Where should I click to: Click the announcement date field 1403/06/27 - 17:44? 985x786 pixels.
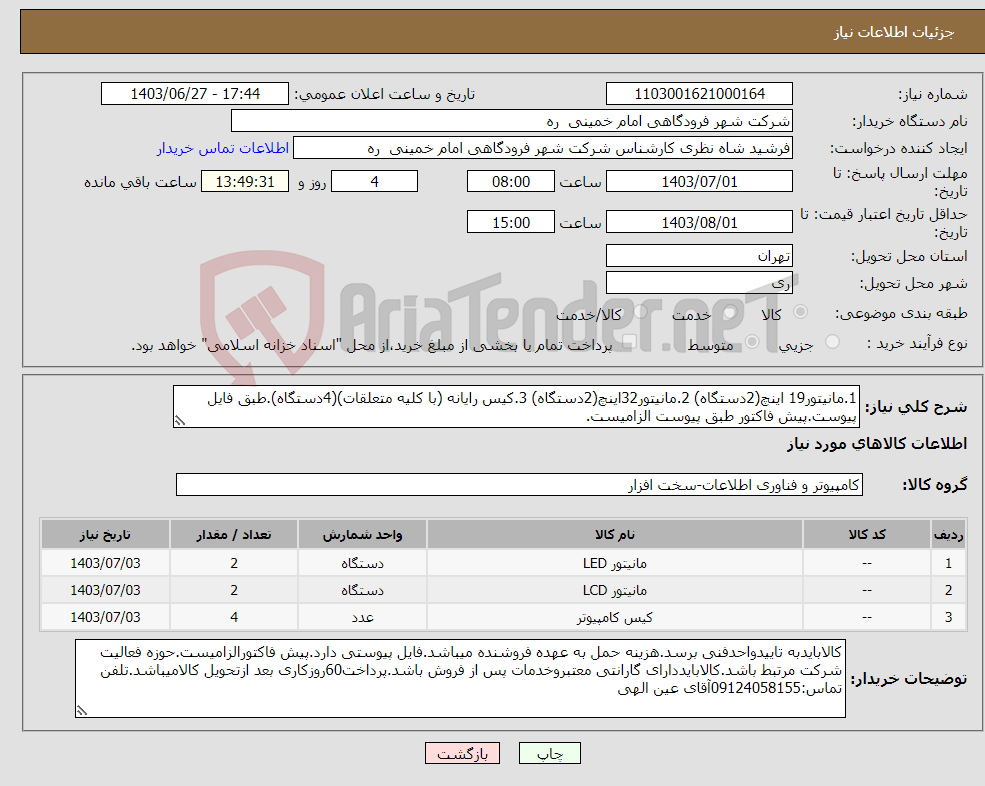(195, 94)
